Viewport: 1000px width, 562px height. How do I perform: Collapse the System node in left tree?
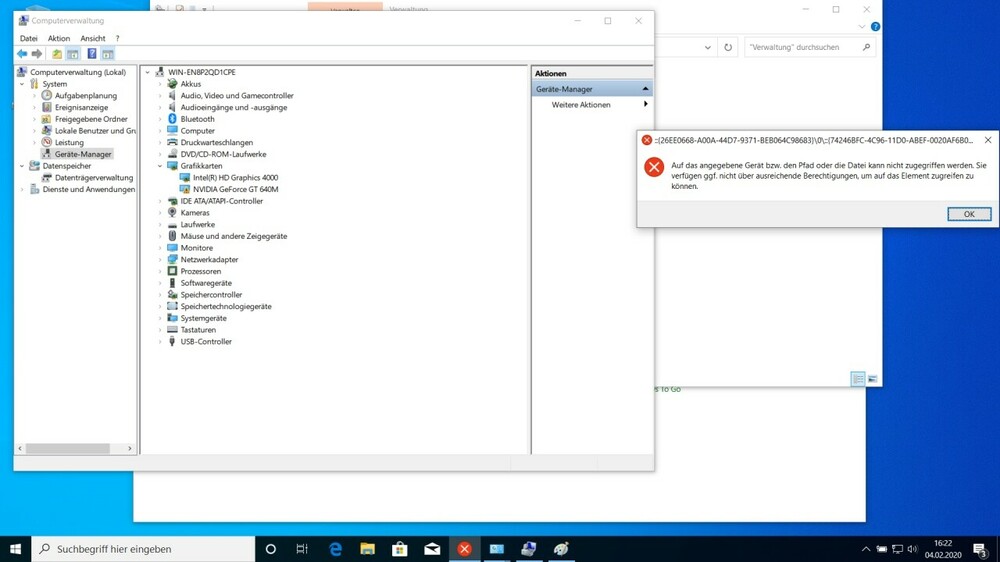point(22,84)
